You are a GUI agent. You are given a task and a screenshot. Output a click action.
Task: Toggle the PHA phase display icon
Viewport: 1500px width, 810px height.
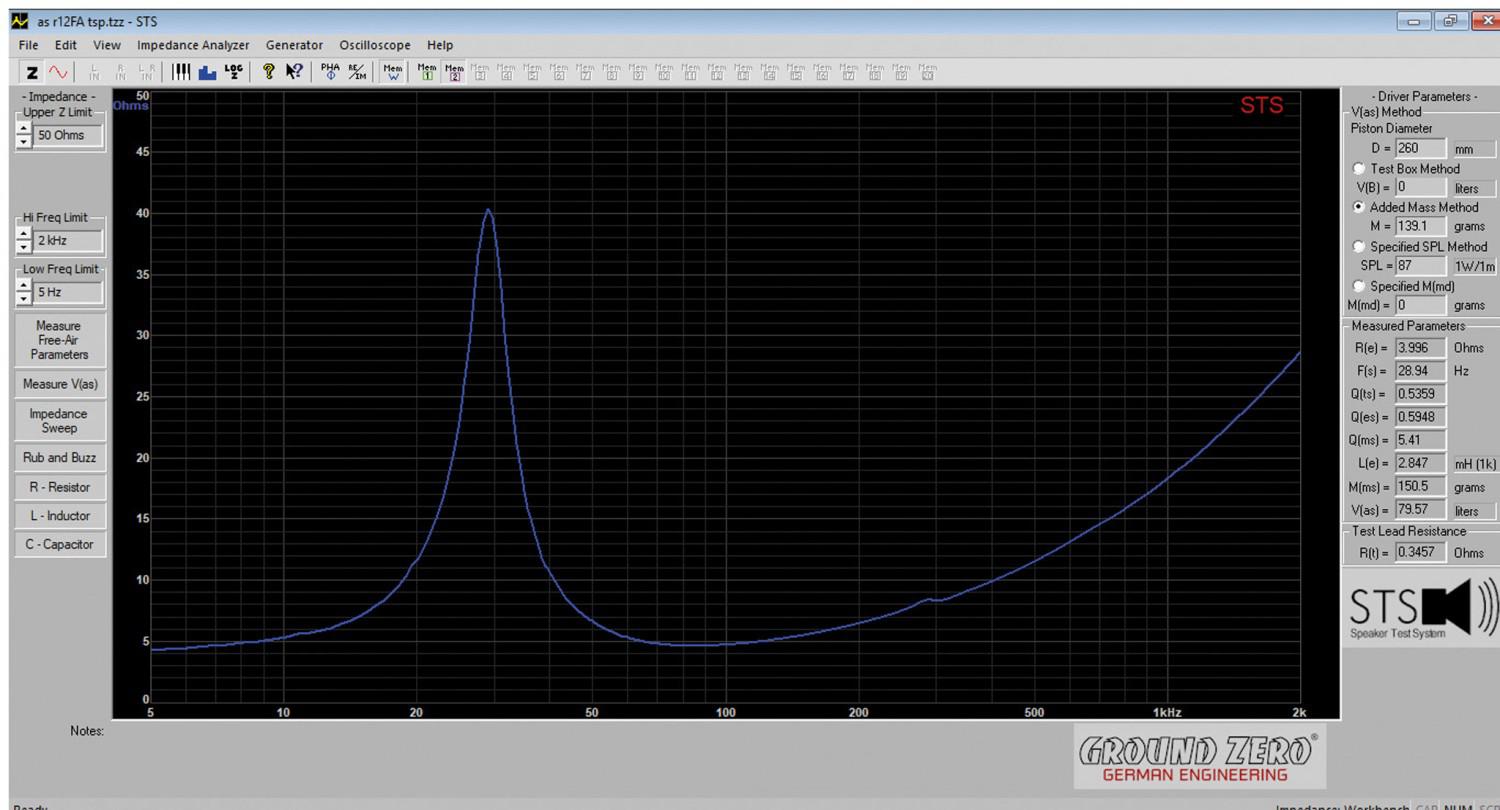(x=330, y=72)
